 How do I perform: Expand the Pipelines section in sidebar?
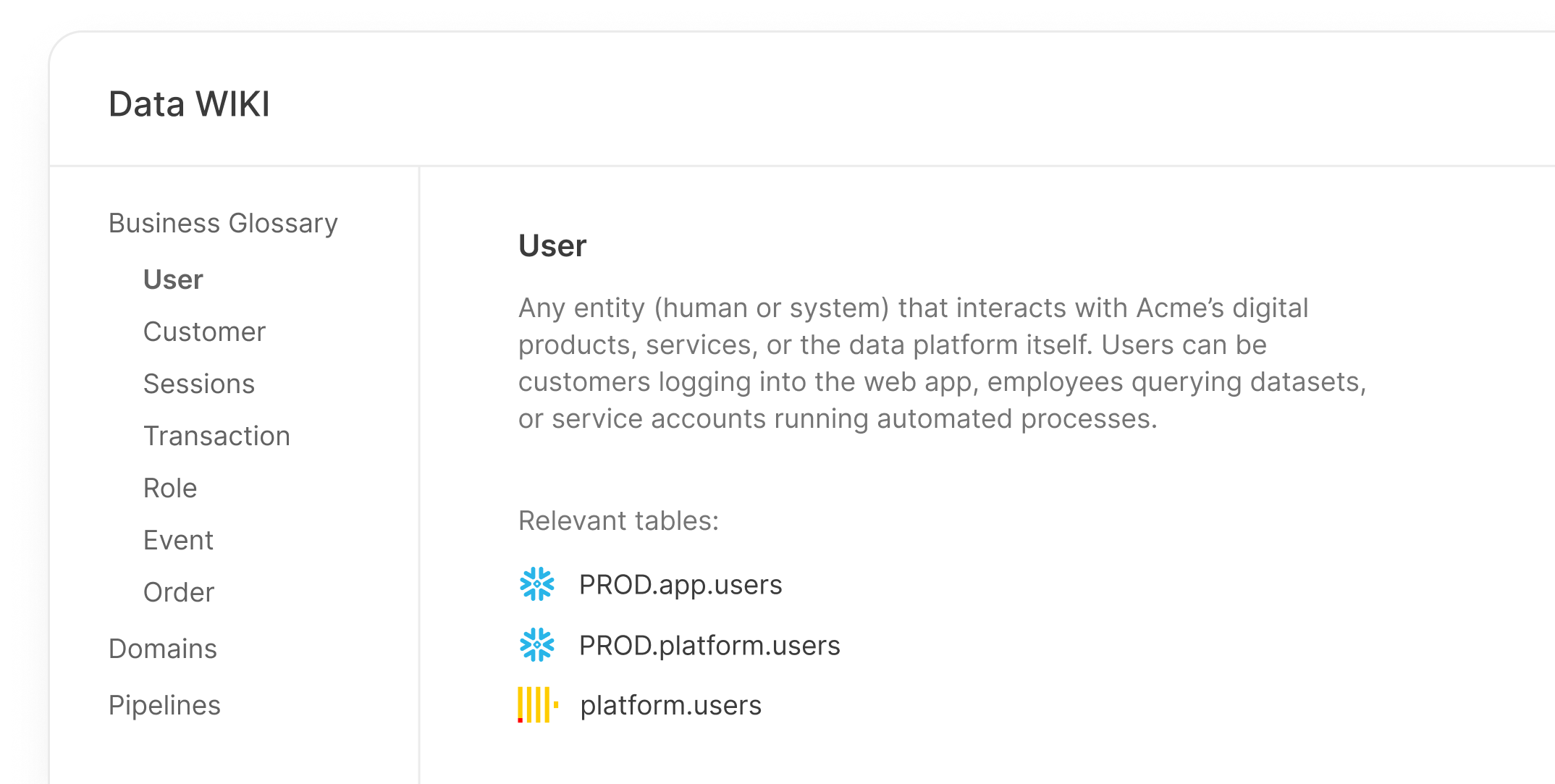click(164, 706)
